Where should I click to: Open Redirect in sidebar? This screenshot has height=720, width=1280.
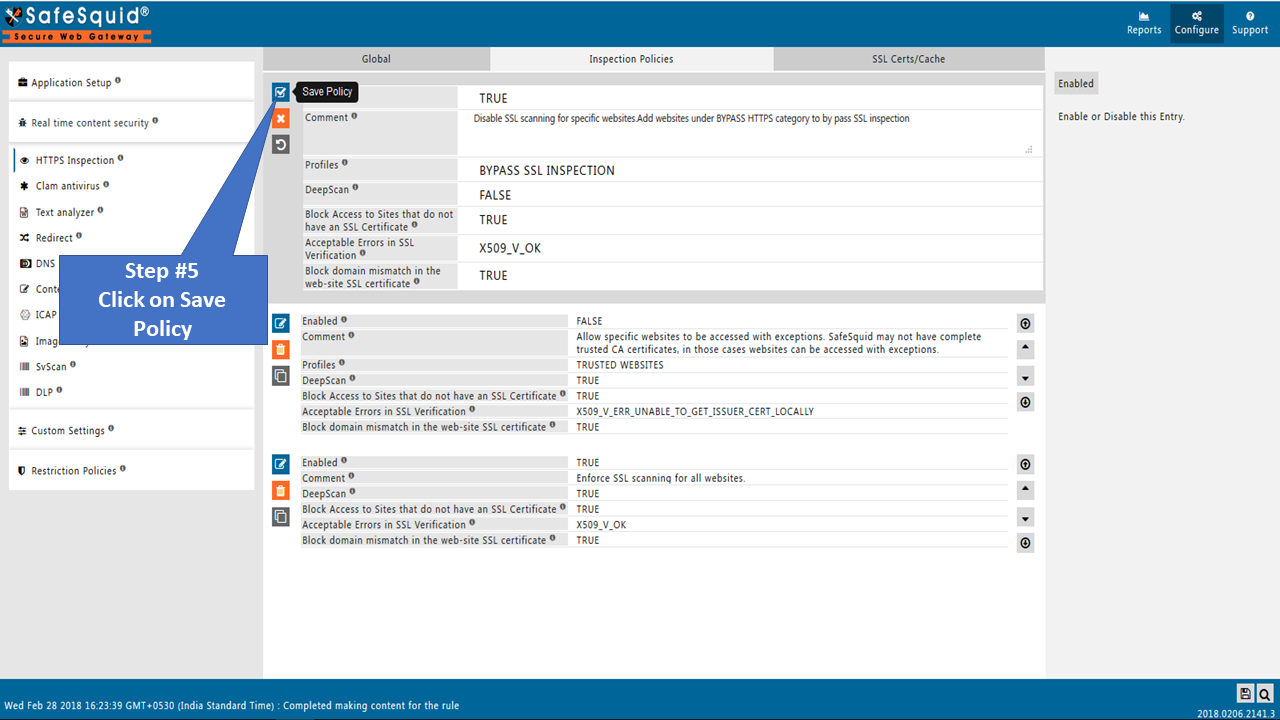(54, 238)
